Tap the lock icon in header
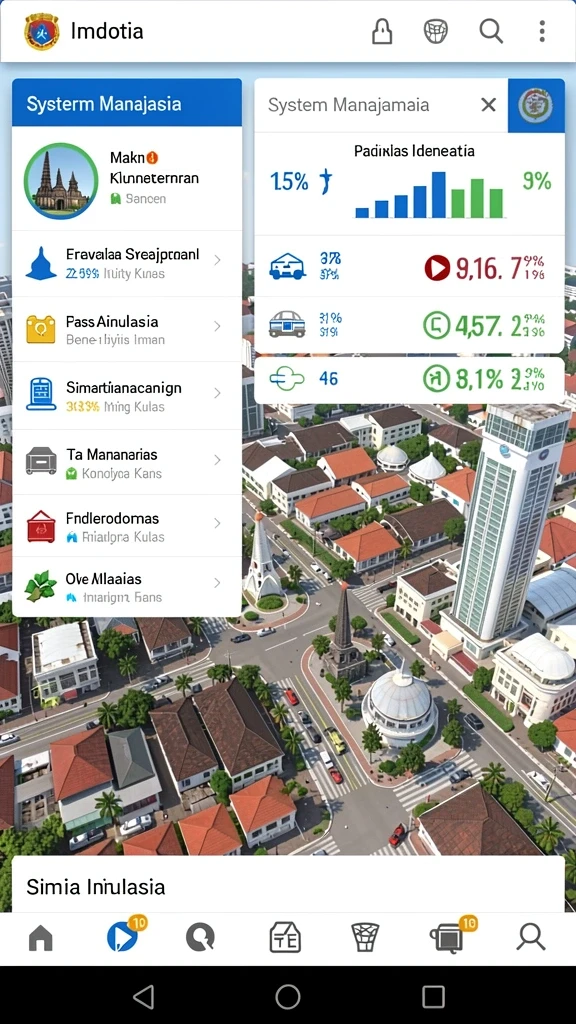The height and width of the screenshot is (1024, 576). (382, 31)
